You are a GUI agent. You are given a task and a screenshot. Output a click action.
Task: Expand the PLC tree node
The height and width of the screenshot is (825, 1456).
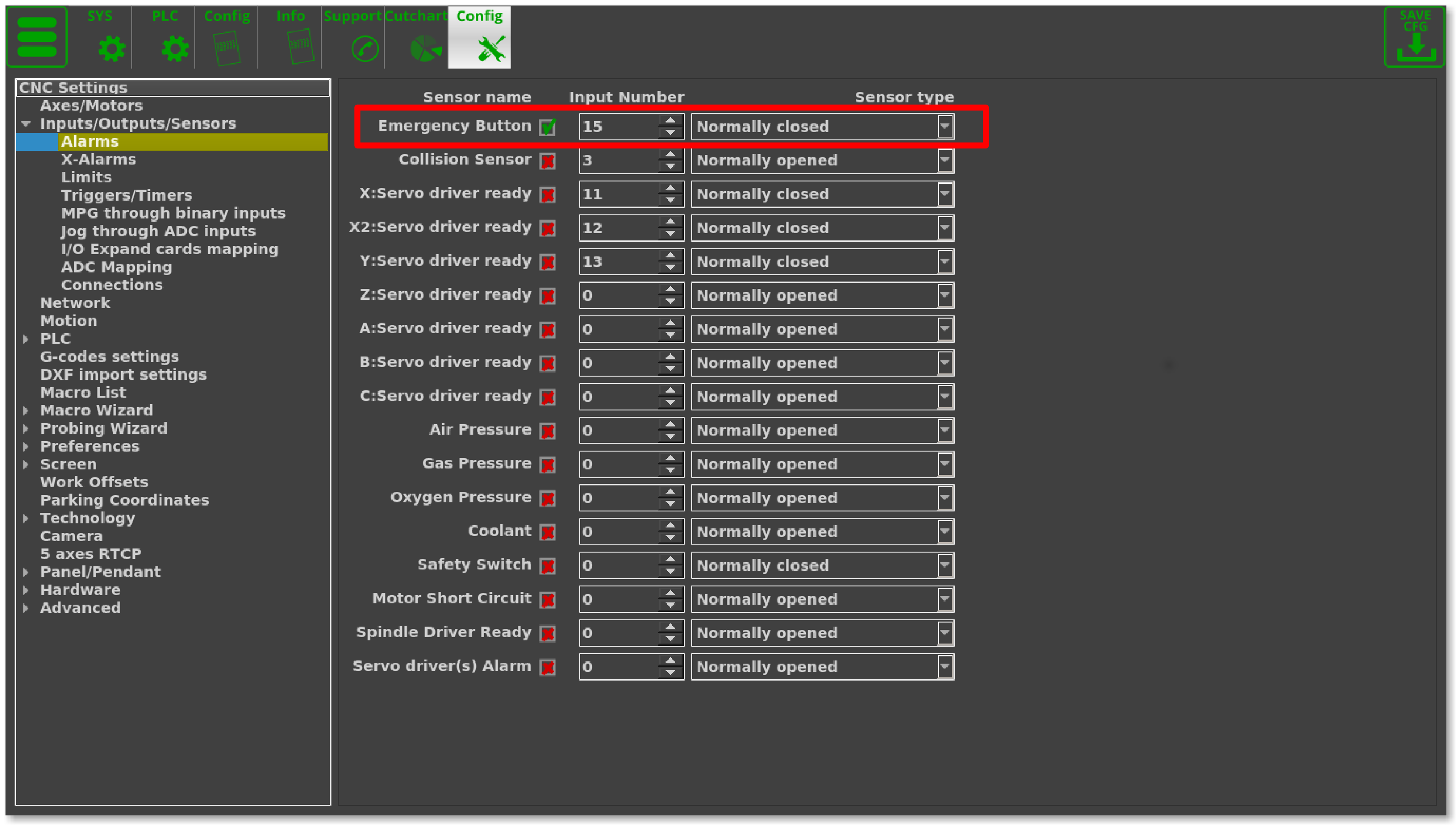pyautogui.click(x=26, y=339)
